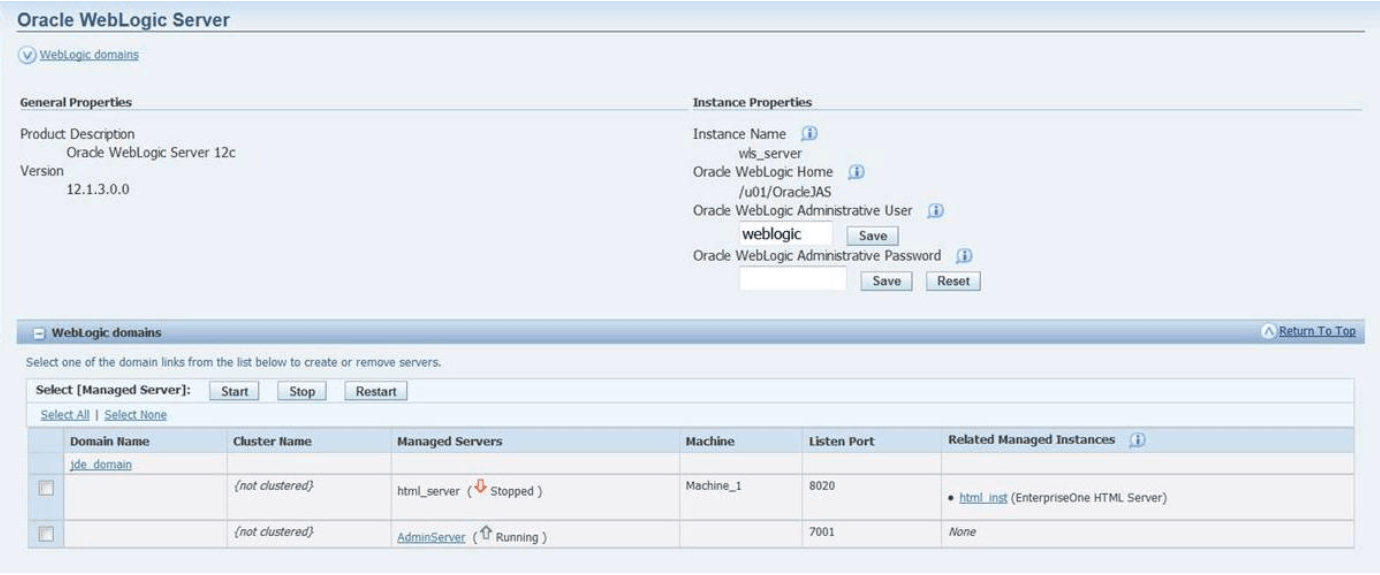Click the html_server name text

pos(431,493)
